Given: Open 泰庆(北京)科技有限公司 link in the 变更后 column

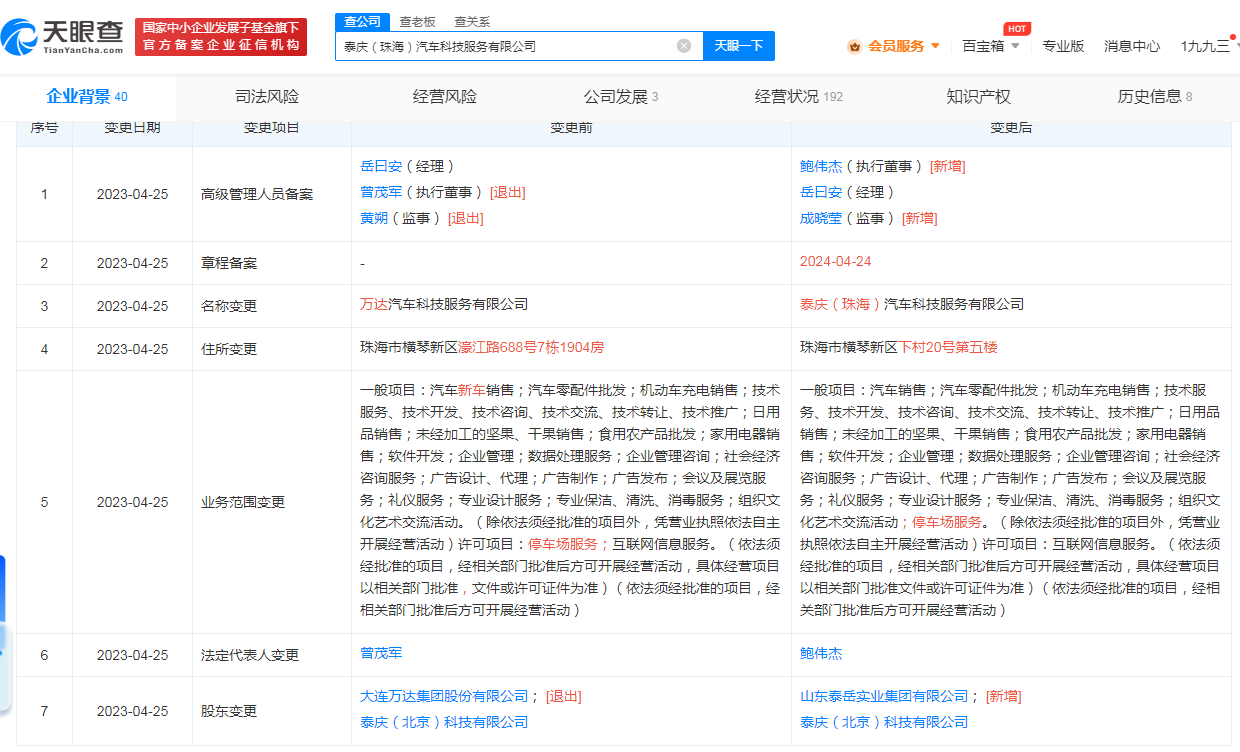Looking at the screenshot, I should (884, 722).
